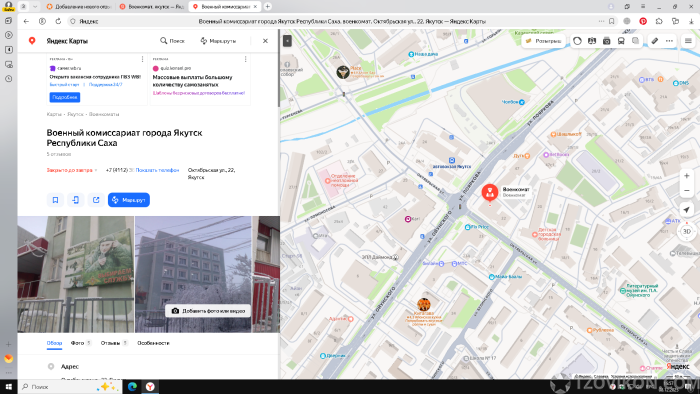Toggle the map layers selector icon
700x394 pixels.
point(635,41)
